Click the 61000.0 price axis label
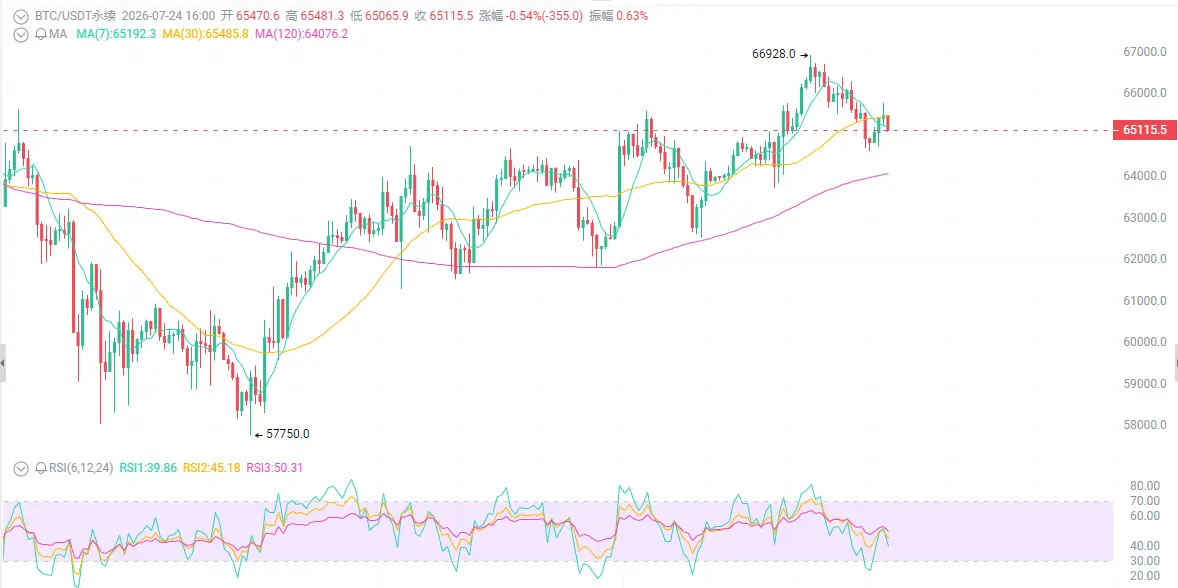This screenshot has width=1178, height=588. click(1145, 300)
